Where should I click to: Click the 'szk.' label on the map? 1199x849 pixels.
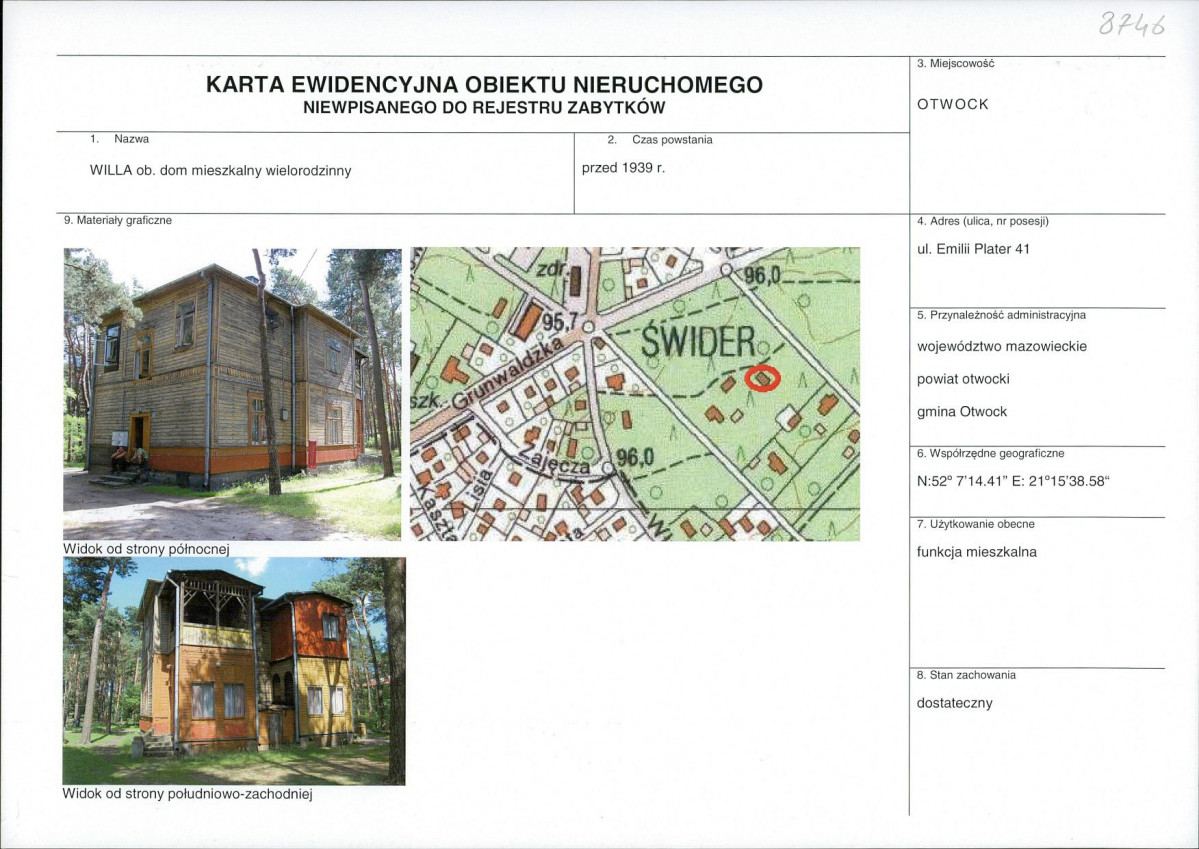pyautogui.click(x=427, y=401)
